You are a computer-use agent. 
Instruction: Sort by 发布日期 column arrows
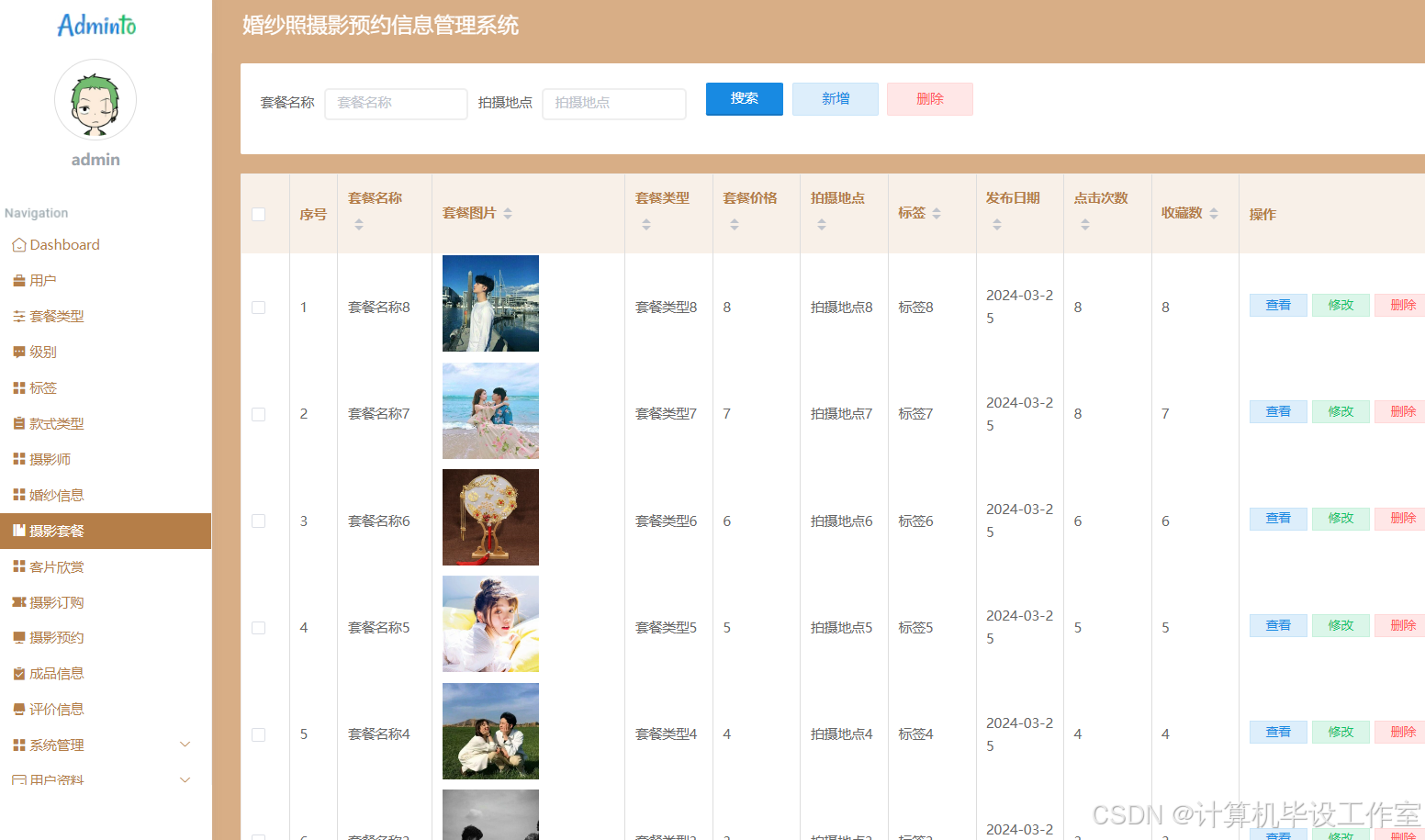[997, 224]
